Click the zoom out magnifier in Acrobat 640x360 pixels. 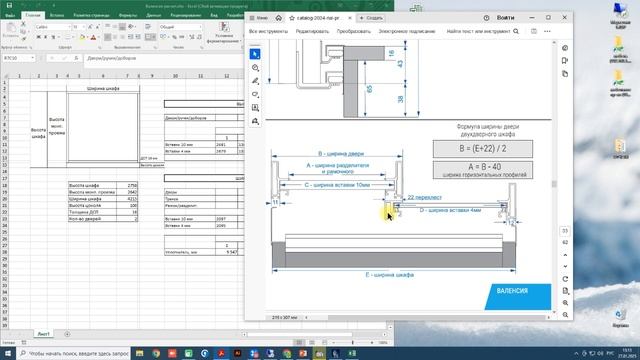(565, 315)
